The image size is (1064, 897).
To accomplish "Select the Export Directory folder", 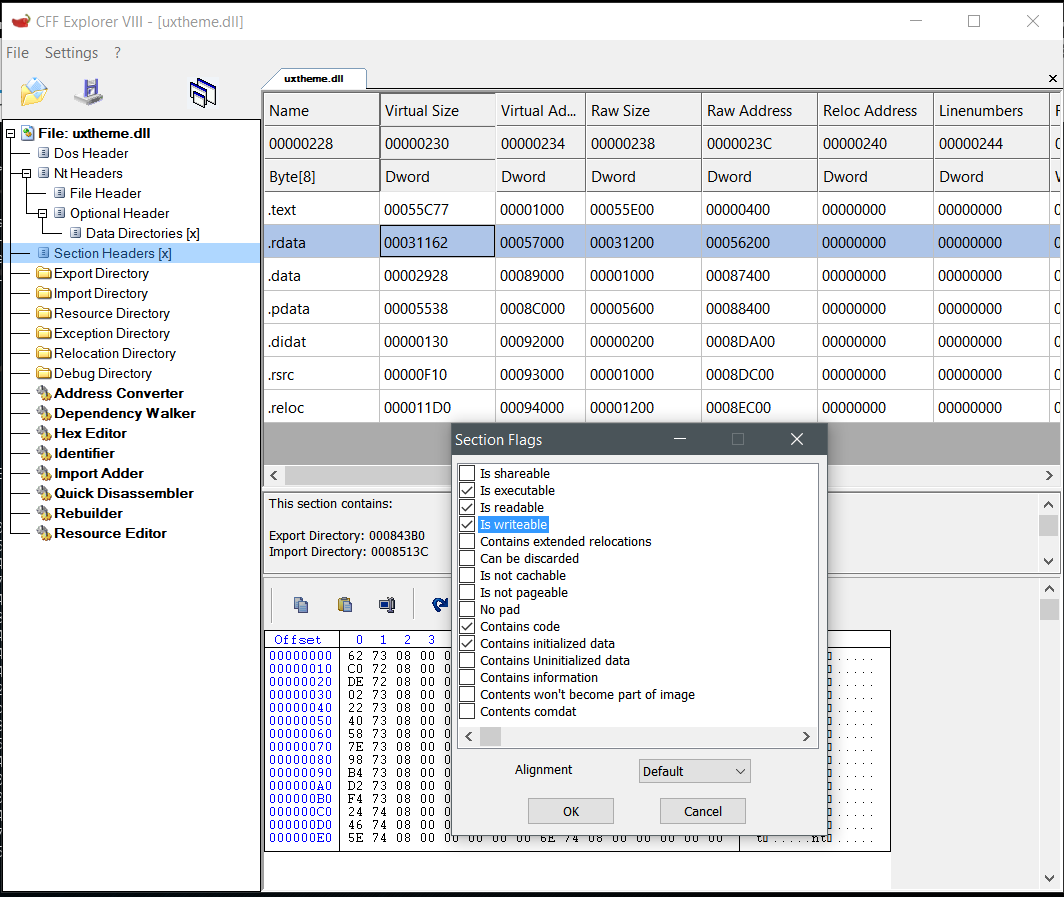I will tap(101, 273).
